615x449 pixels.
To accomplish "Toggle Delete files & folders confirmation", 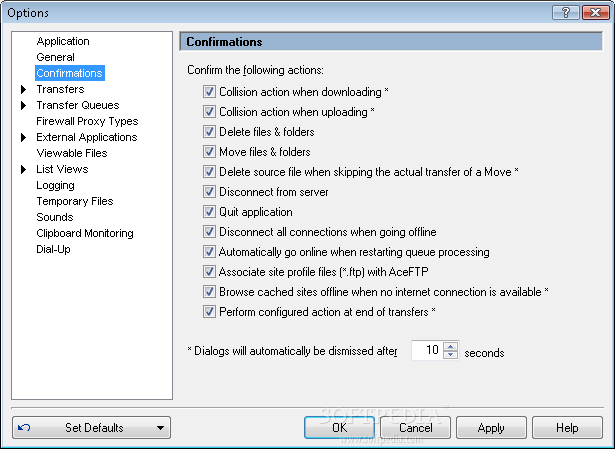I will click(209, 132).
